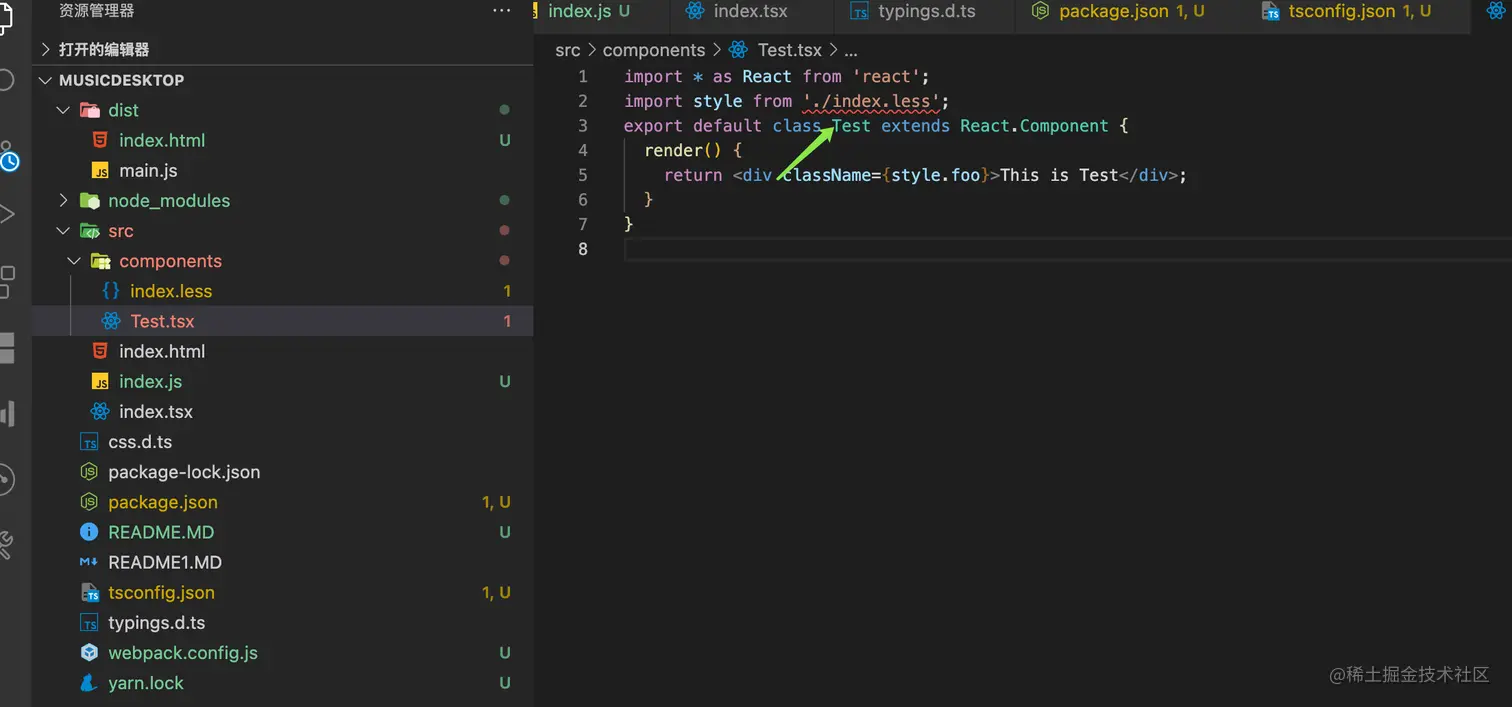1512x707 pixels.
Task: Click the src breadcrumb segment
Action: point(567,50)
